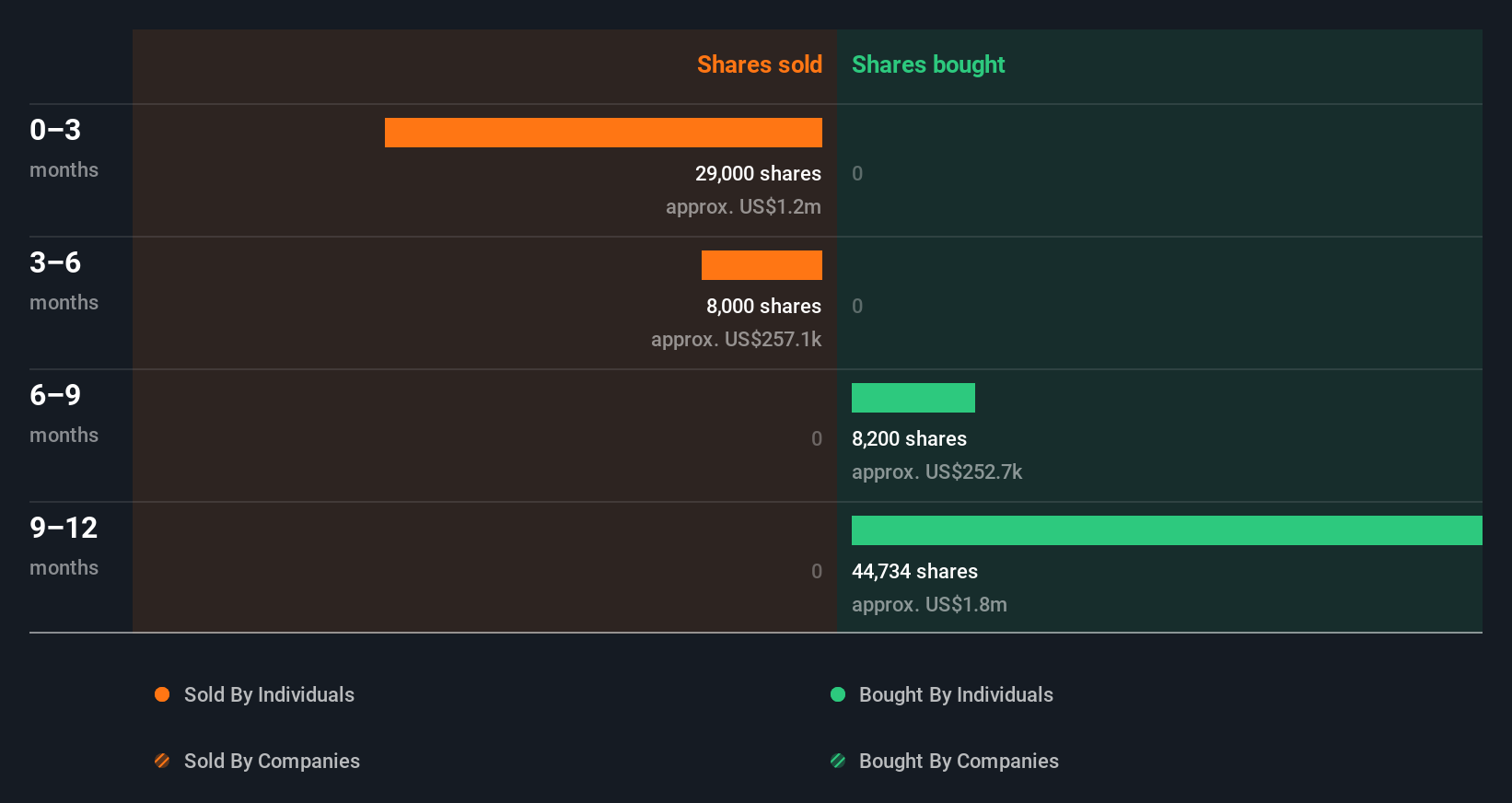Select the Shares bought column header

pos(928,64)
